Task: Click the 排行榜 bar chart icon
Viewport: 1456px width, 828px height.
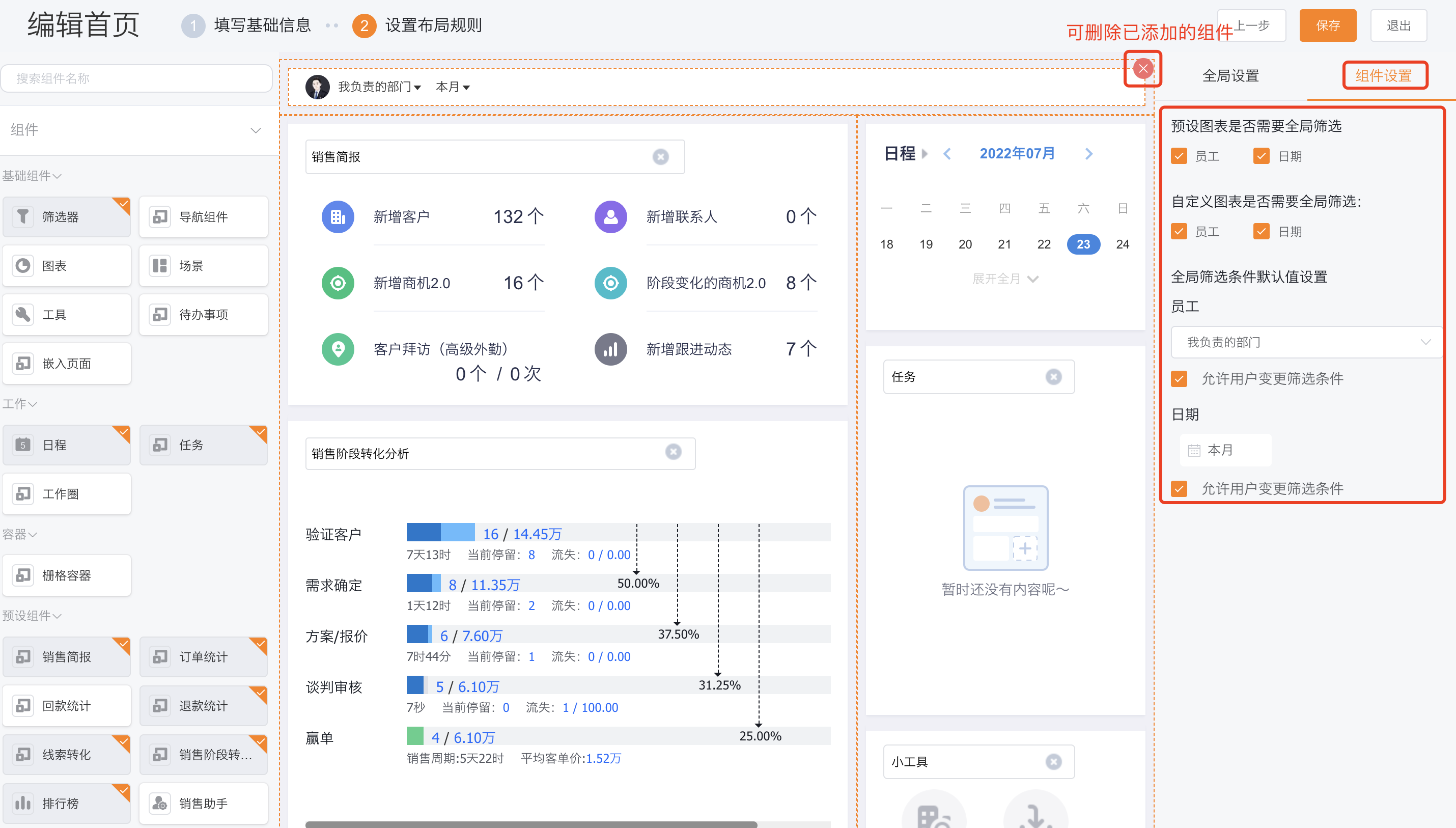Action: [x=23, y=803]
